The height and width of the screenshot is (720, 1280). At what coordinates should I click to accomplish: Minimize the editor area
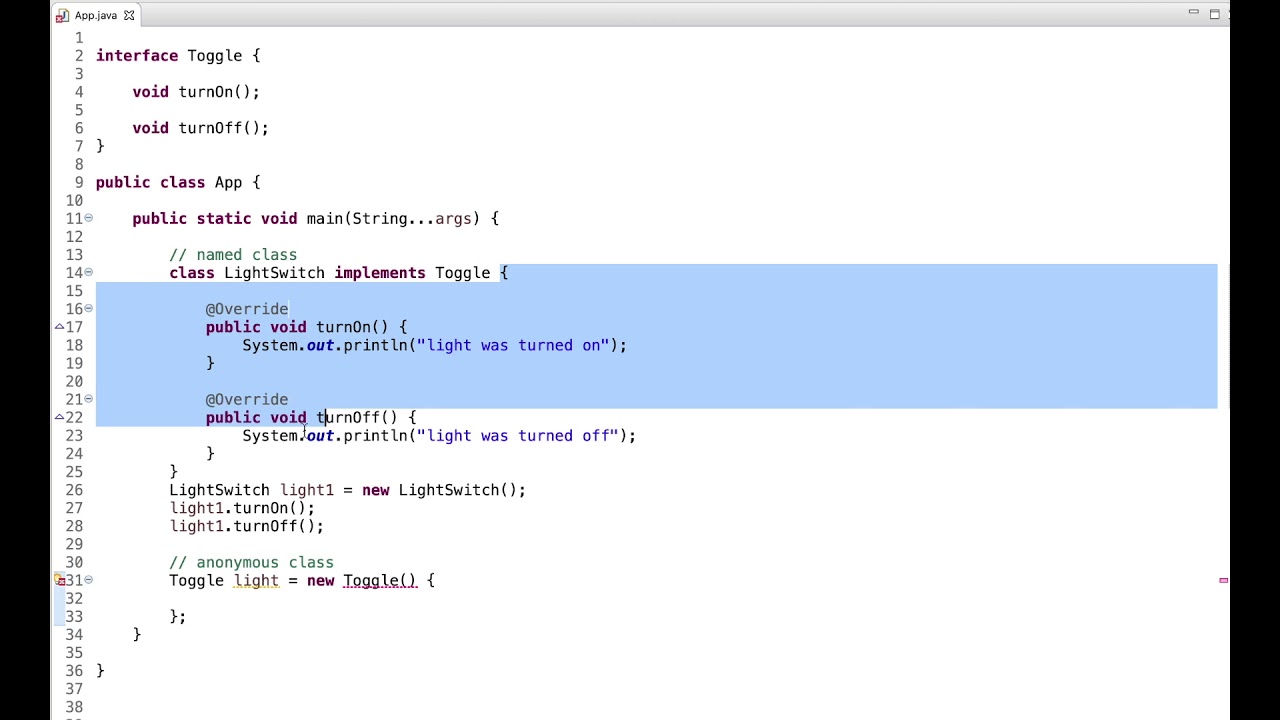(1193, 13)
